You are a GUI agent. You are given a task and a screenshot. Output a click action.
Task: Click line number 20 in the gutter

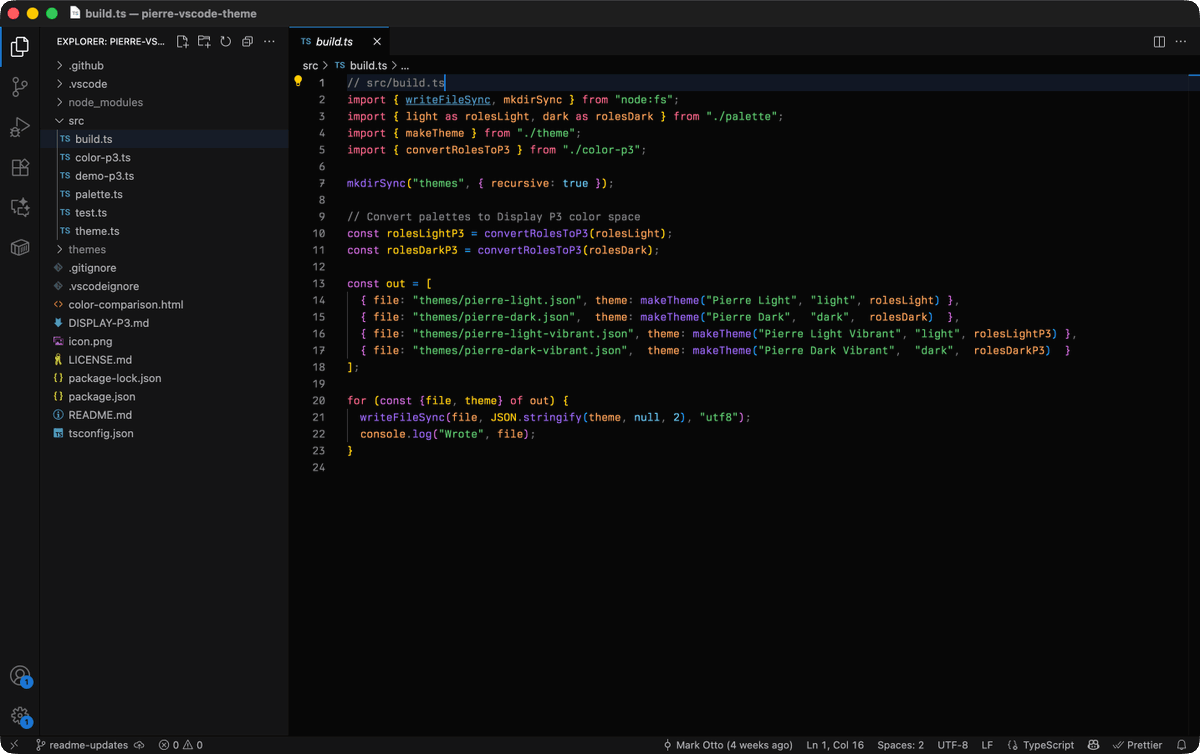pos(319,400)
